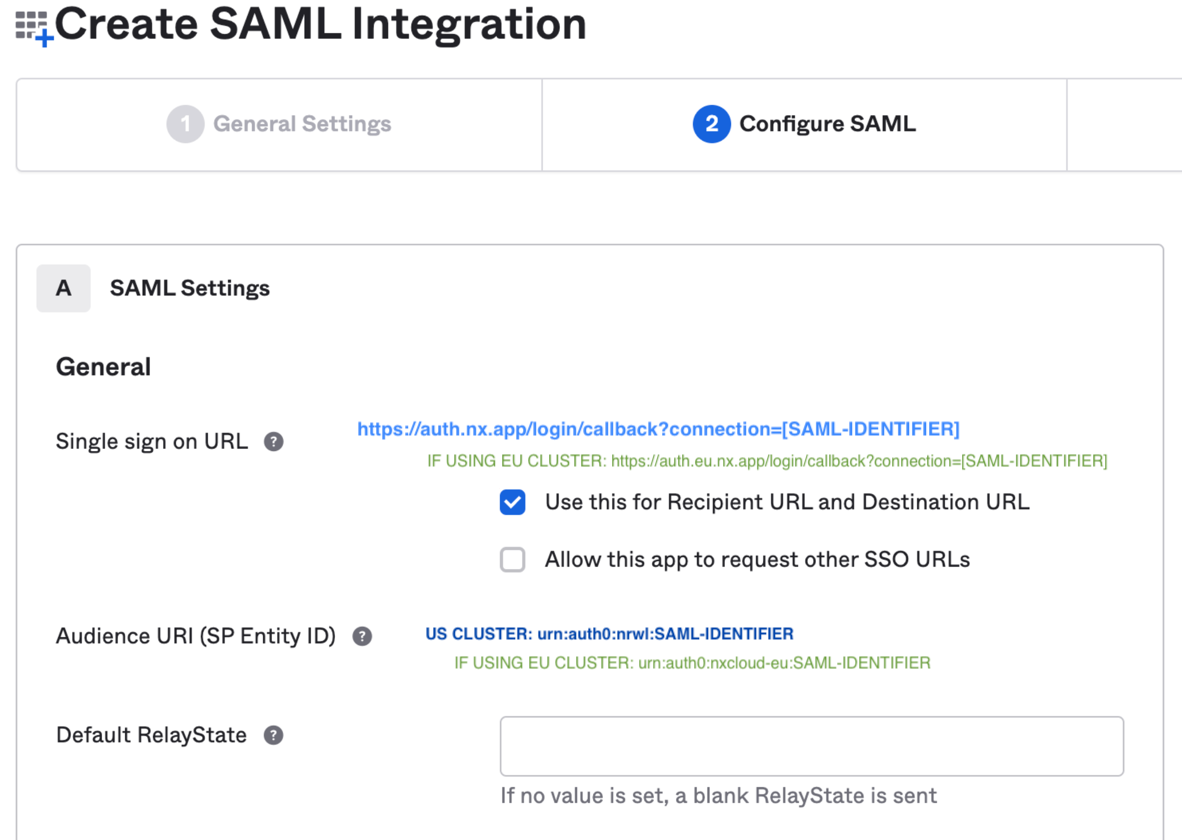Select the EU urn:auth0:nxcloud-eu value

click(784, 663)
